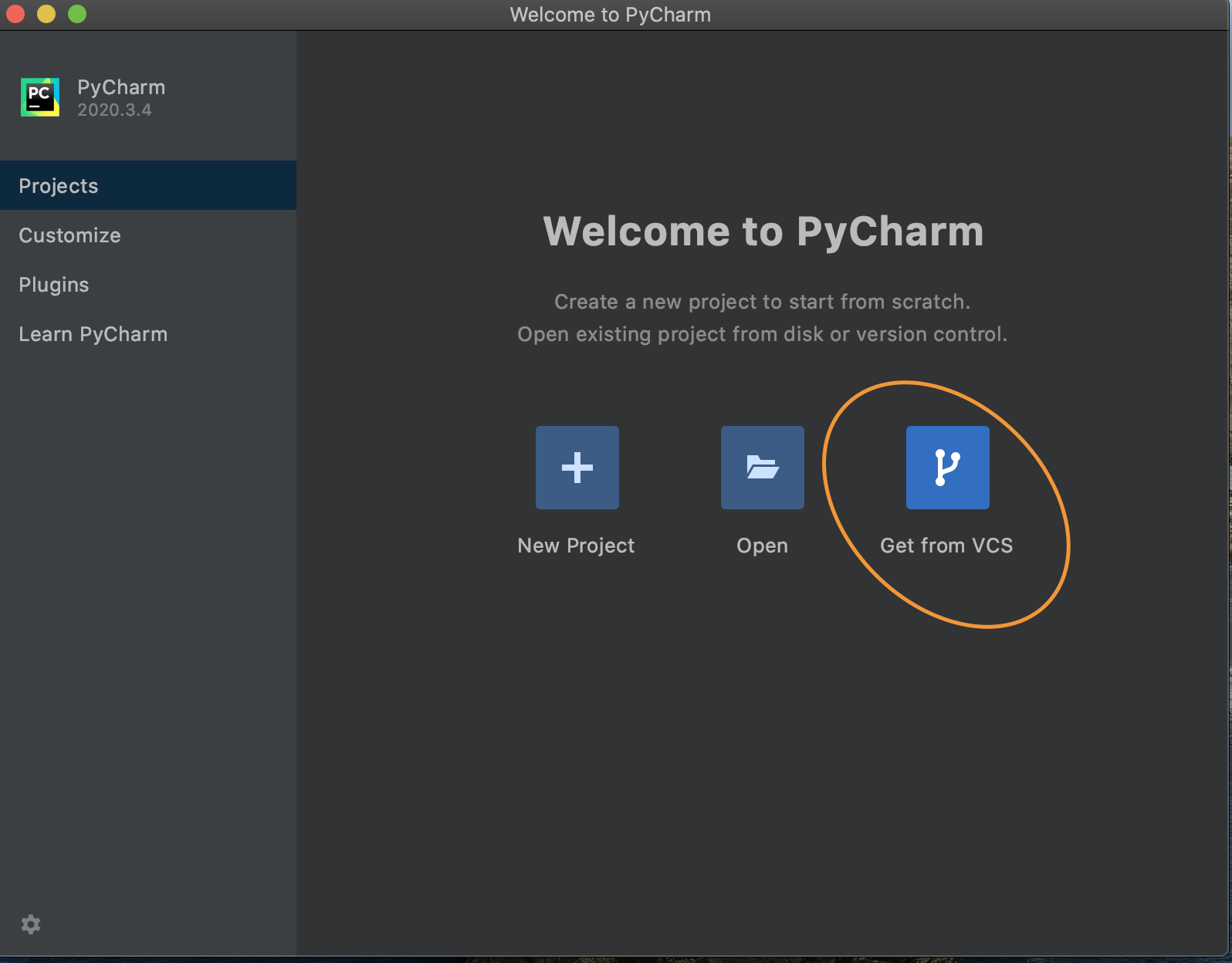Select the Projects tab
Screen dimensions: 1232x963
click(148, 185)
